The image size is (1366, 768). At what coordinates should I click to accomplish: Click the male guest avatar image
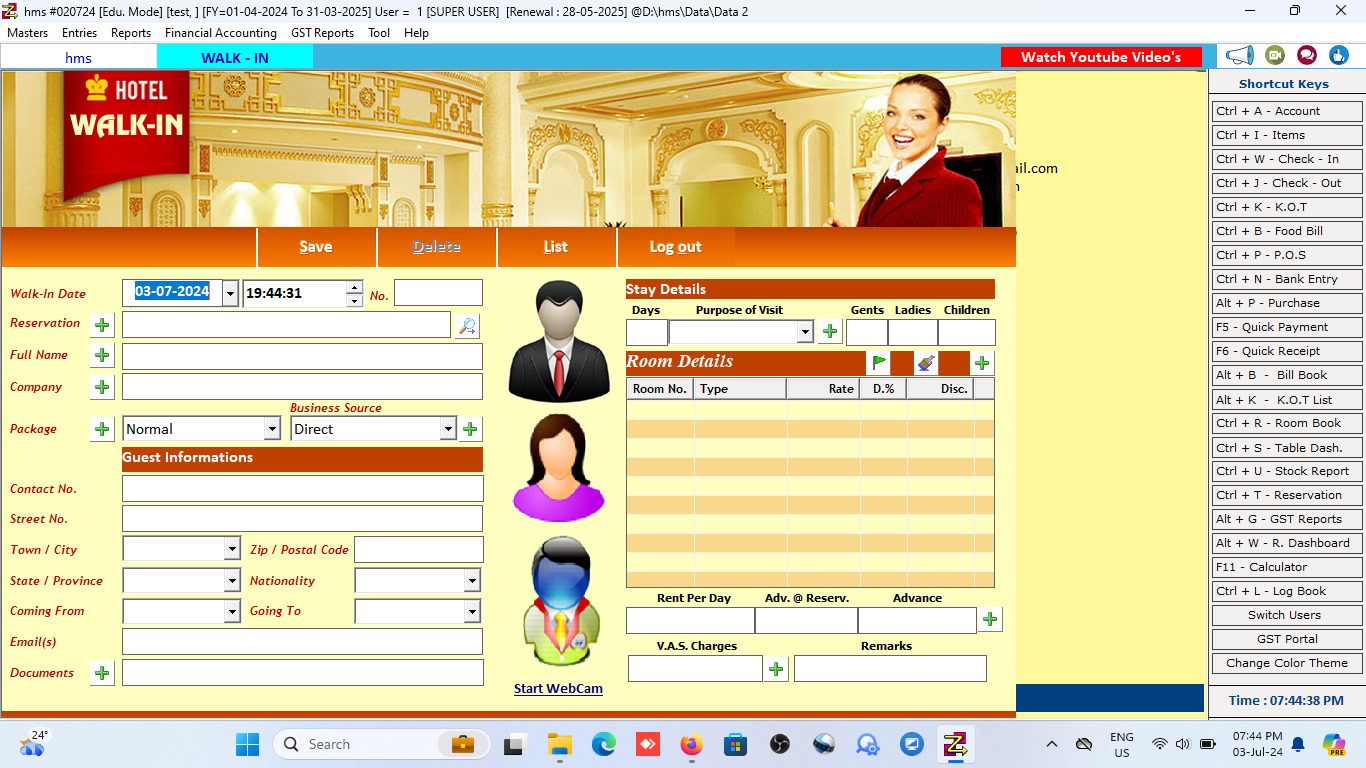[558, 342]
